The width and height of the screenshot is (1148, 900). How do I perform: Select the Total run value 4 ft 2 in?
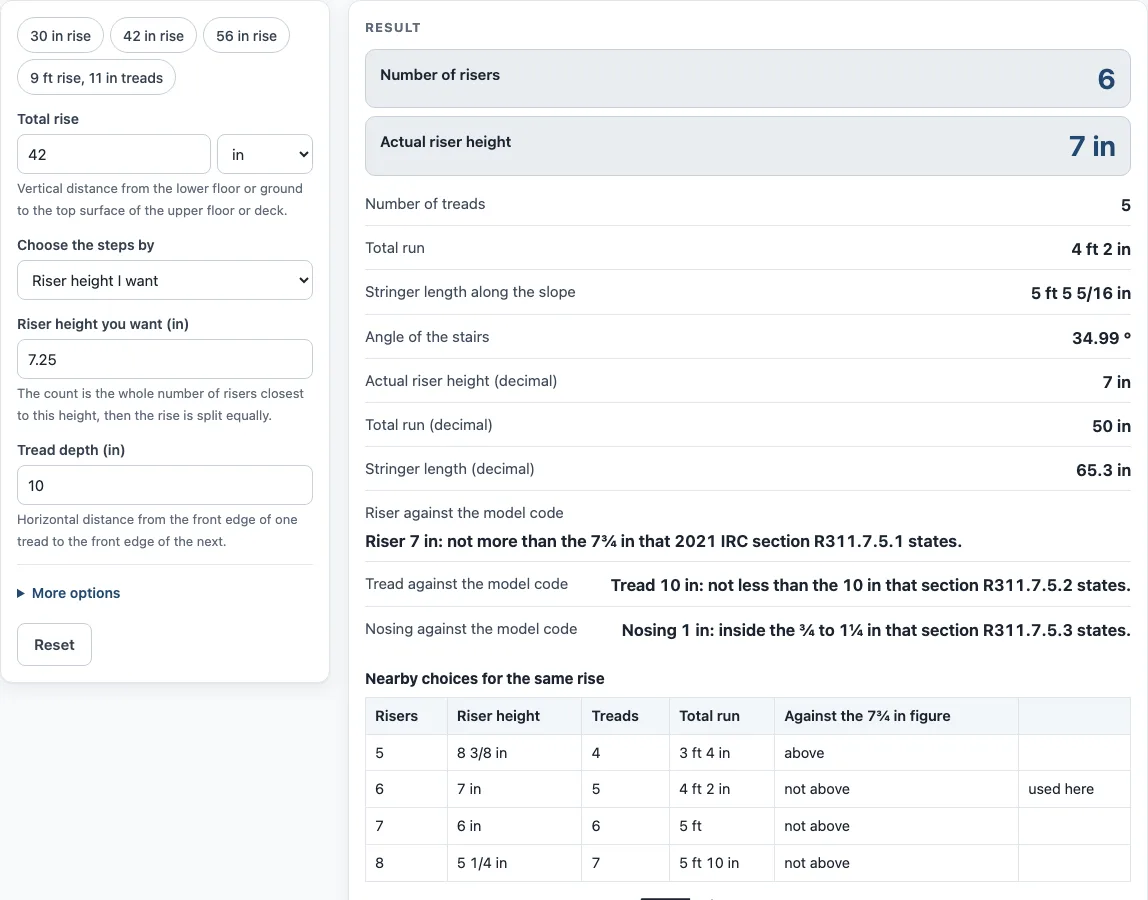click(1100, 249)
